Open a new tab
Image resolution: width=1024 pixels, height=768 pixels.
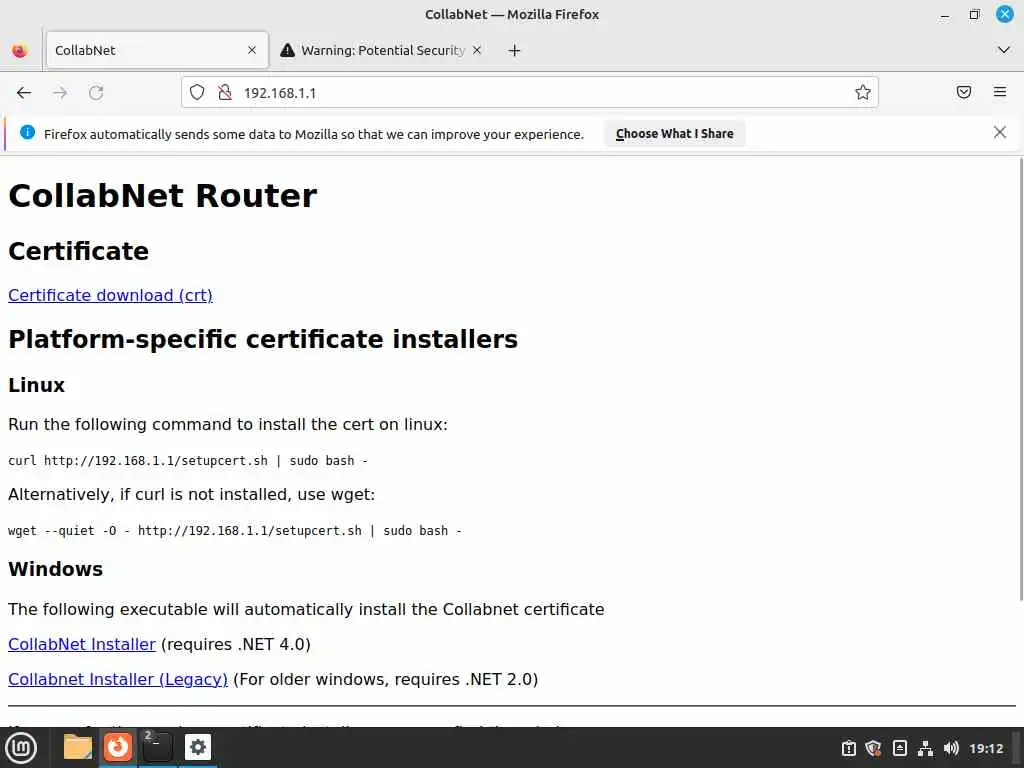pos(515,50)
